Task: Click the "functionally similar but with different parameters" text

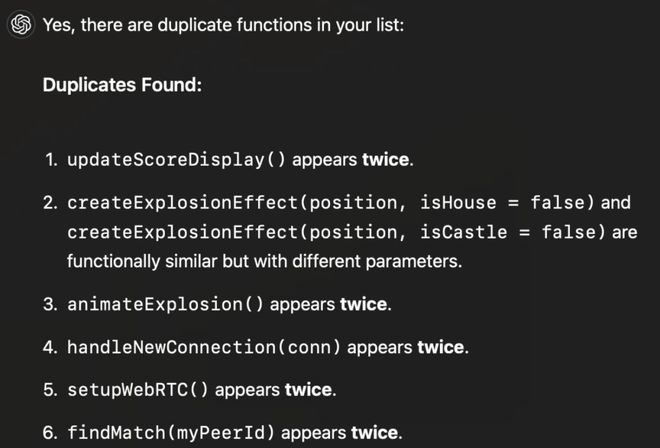Action: pos(264,262)
